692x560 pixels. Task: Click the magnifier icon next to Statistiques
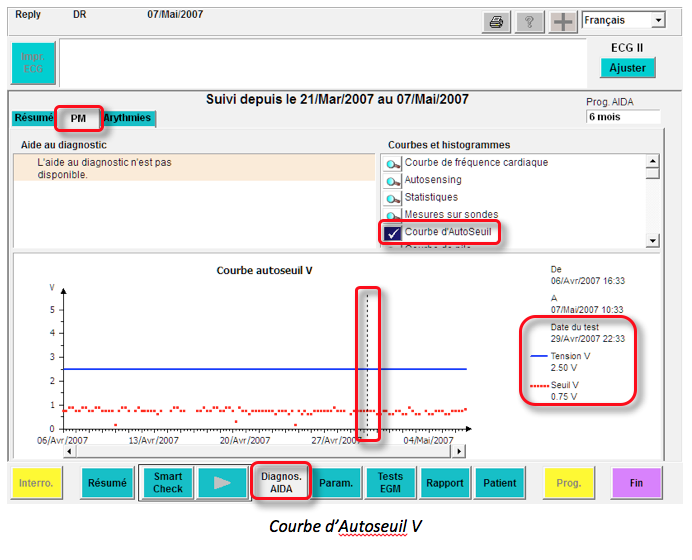[x=393, y=198]
